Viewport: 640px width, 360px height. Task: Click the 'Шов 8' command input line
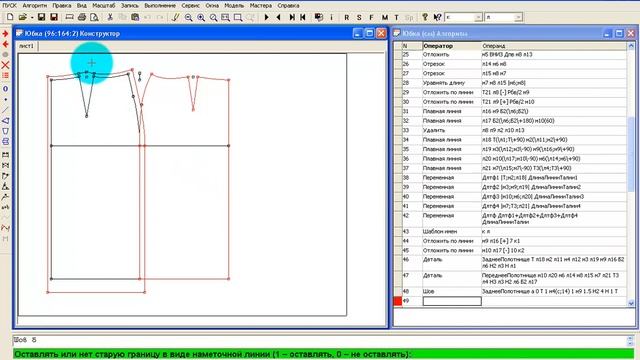pos(320,340)
